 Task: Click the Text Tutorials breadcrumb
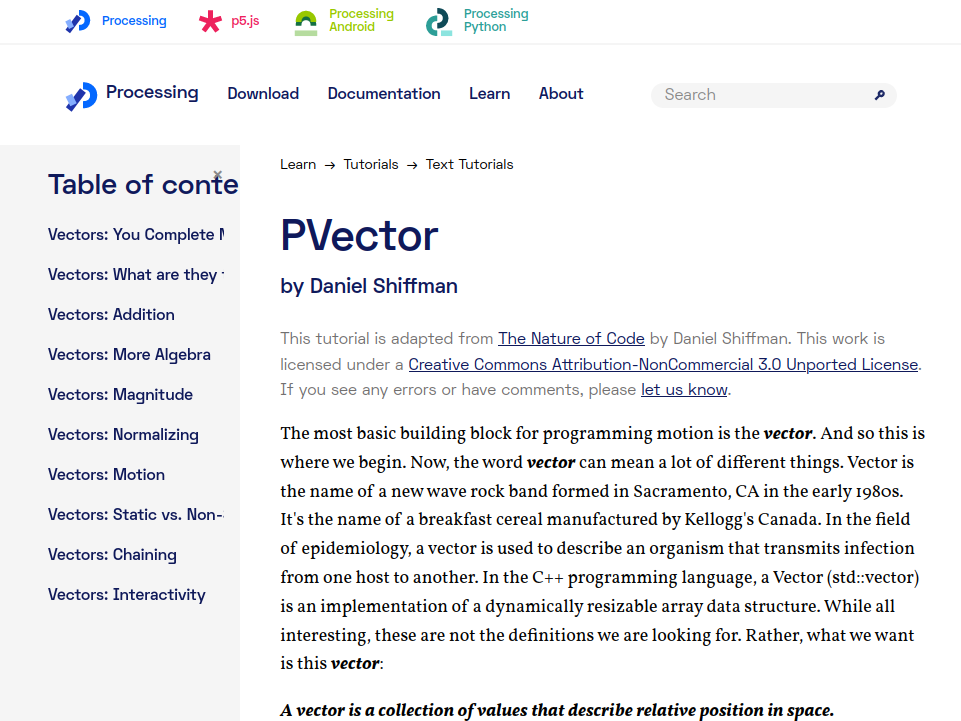[x=469, y=165]
